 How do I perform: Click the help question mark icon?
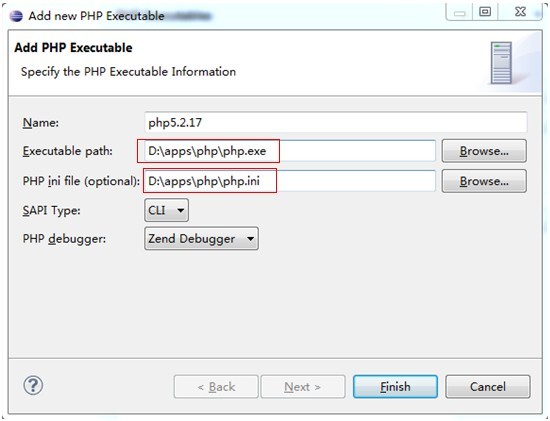click(x=33, y=386)
